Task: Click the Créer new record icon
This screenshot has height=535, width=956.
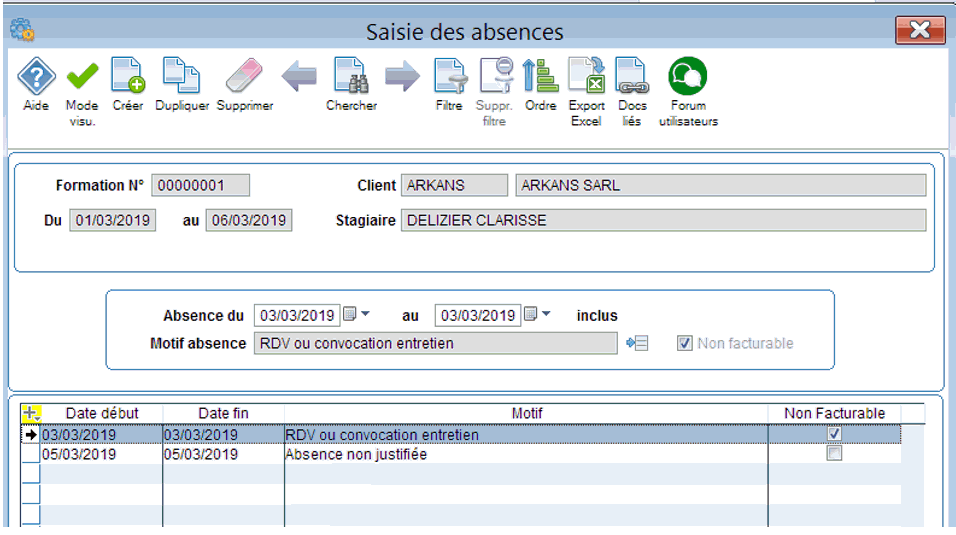Action: (127, 76)
